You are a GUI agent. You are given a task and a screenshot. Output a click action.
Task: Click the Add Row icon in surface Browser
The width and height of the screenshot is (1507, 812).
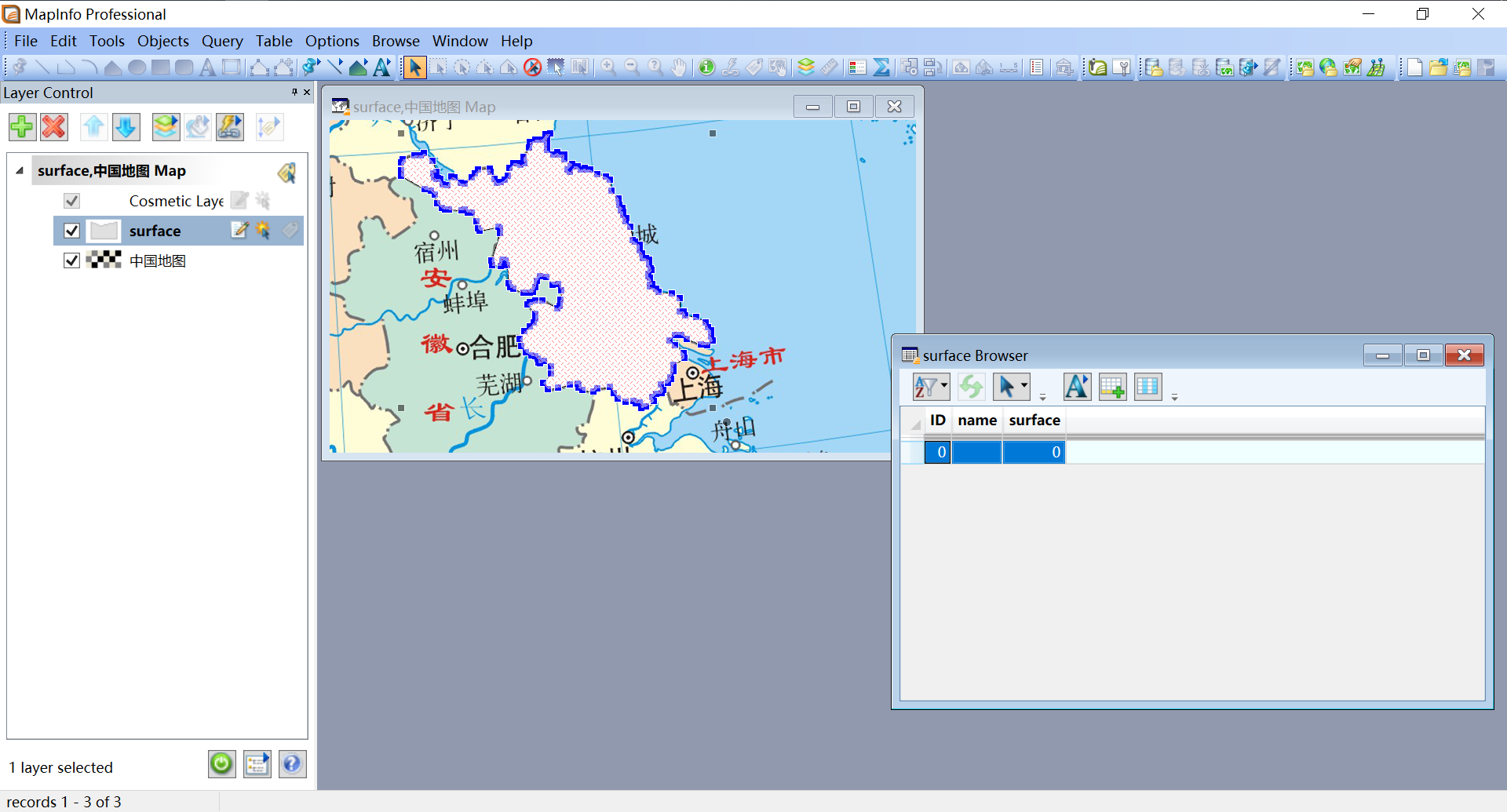click(x=1112, y=387)
